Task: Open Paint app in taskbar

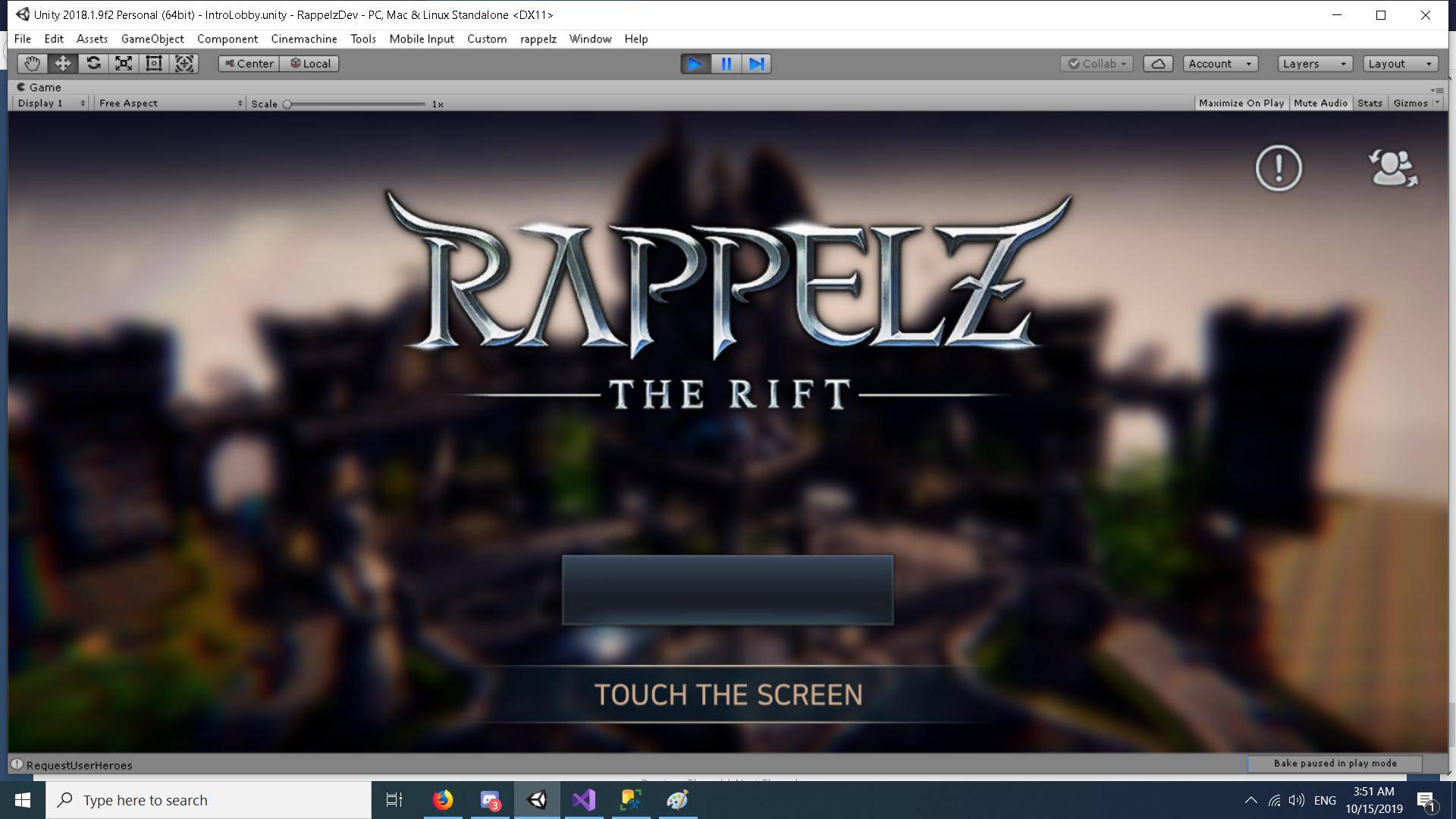Action: click(x=677, y=800)
